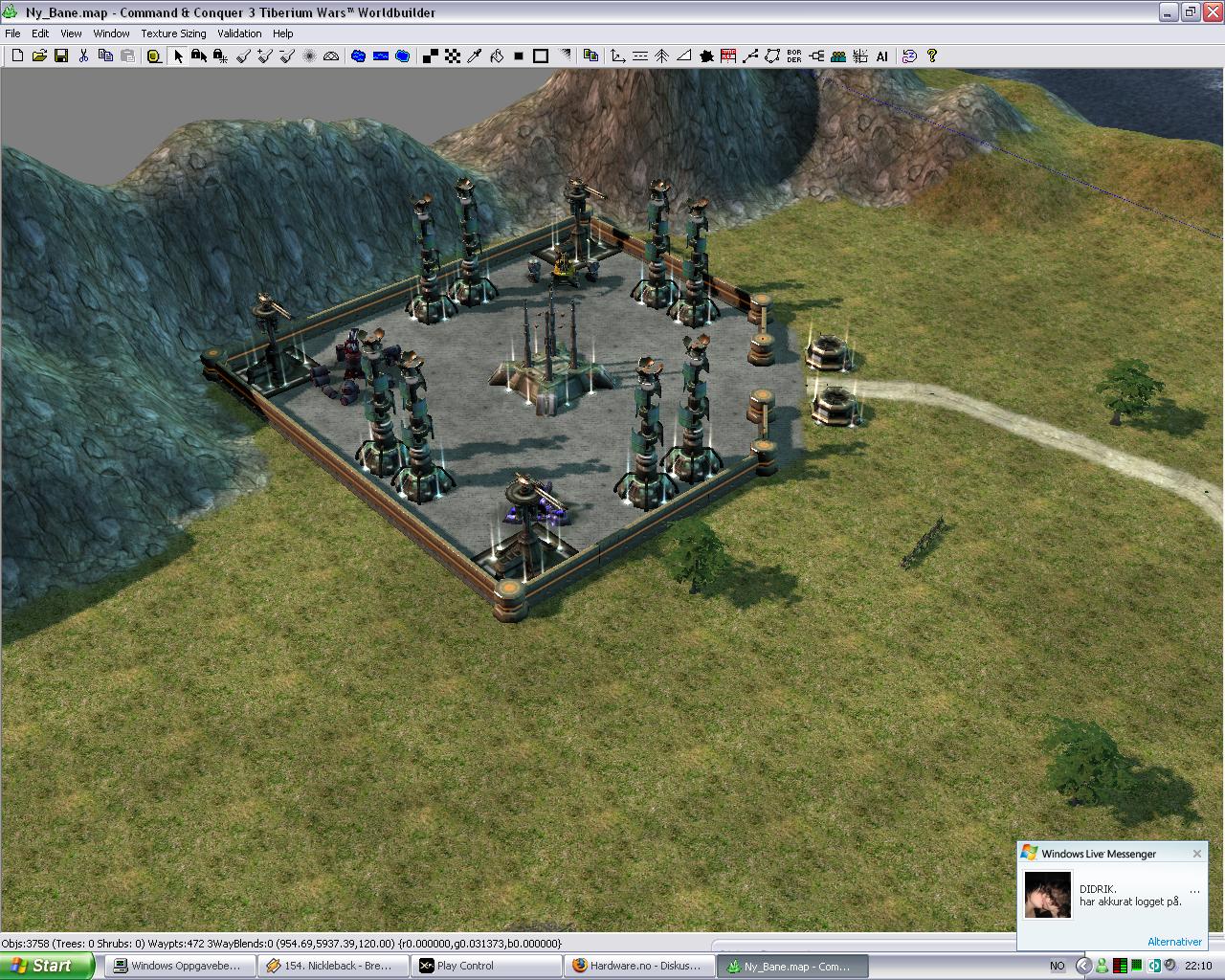The height and width of the screenshot is (980, 1225).
Task: Open the Window menu
Action: pyautogui.click(x=111, y=33)
